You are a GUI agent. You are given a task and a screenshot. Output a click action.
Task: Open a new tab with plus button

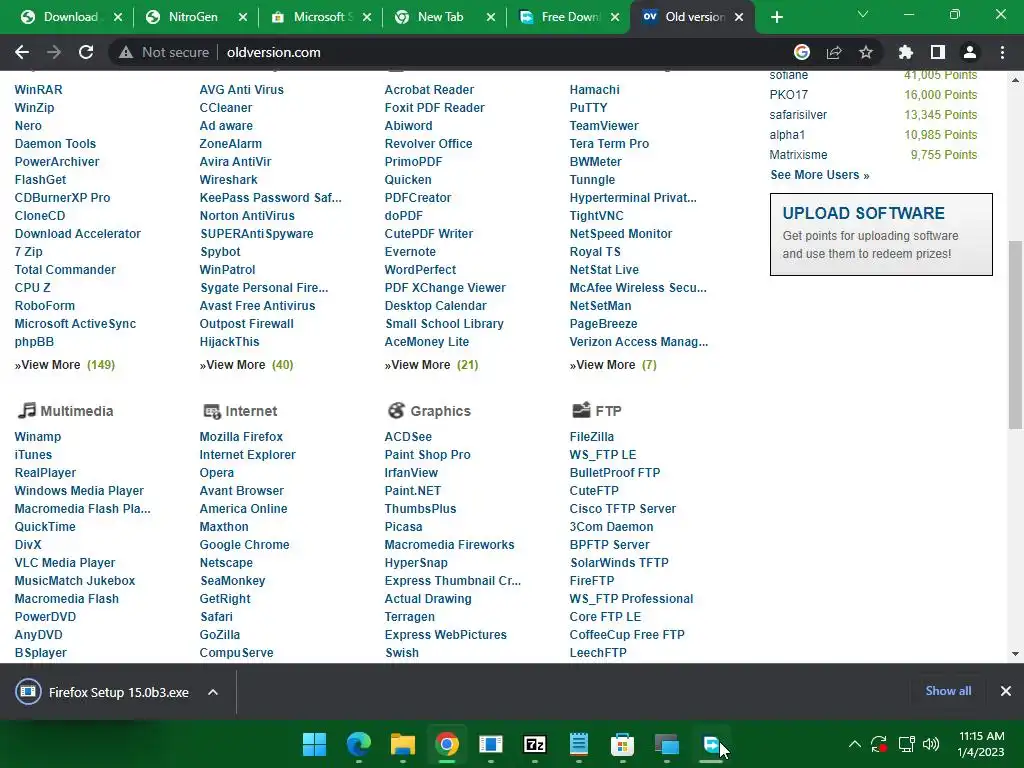pos(776,17)
